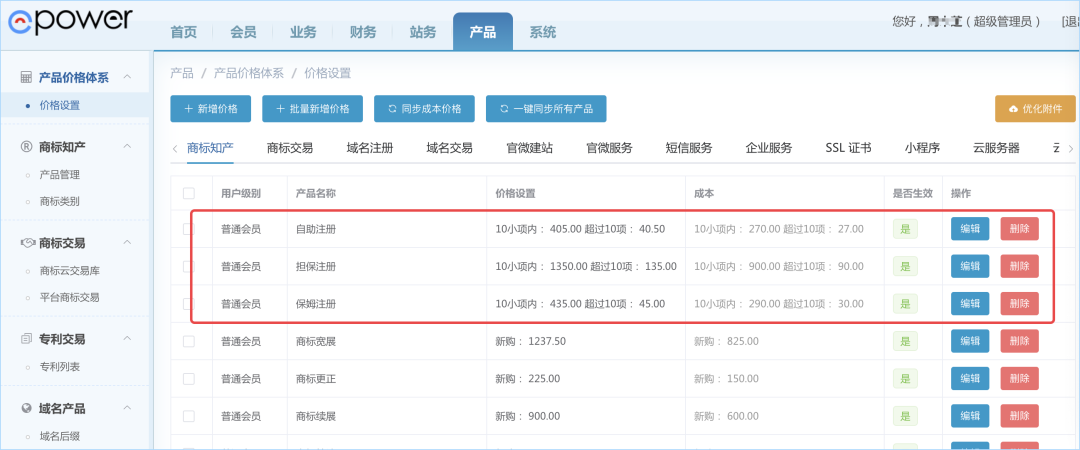Collapse the 商标交易 section using its chevron
Screen dimensions: 1080x450
coord(127,243)
